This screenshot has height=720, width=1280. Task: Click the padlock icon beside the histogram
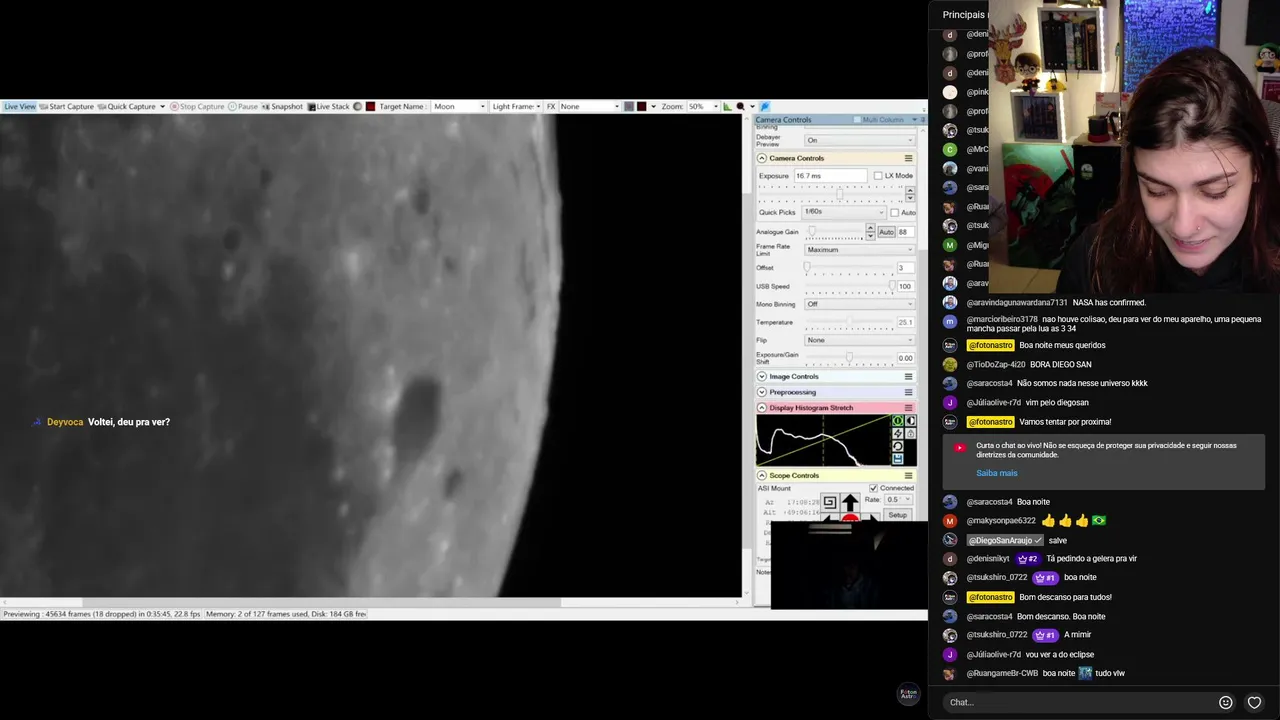(x=910, y=434)
